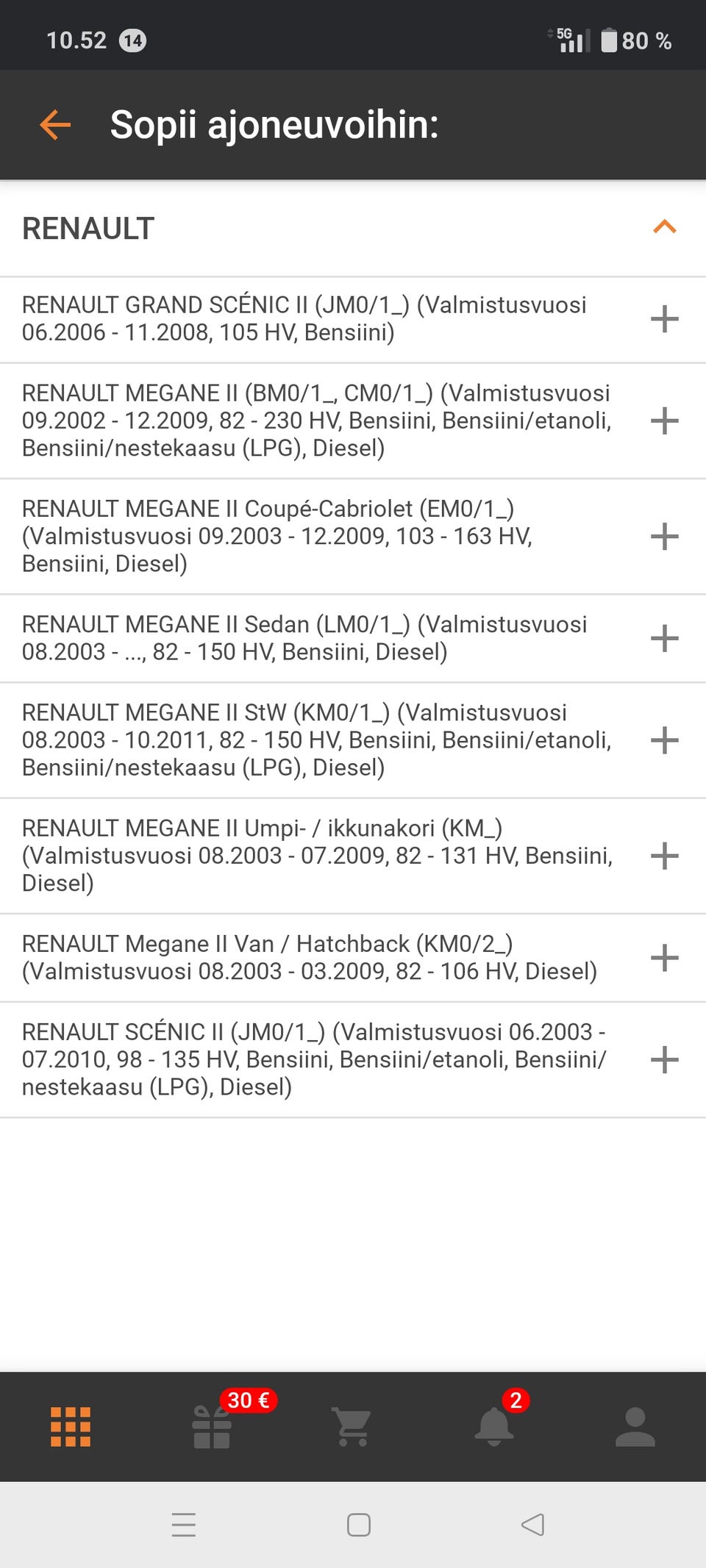Expand Megane II BM0/1_, CM0/1_ entry
Viewport: 706px width, 1568px height.
pos(664,420)
